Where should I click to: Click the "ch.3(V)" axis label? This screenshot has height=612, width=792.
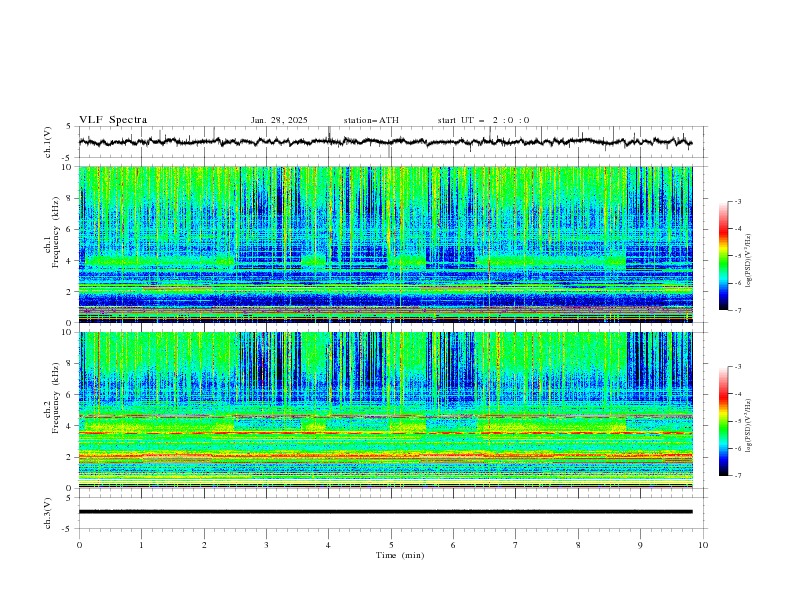pyautogui.click(x=48, y=513)
